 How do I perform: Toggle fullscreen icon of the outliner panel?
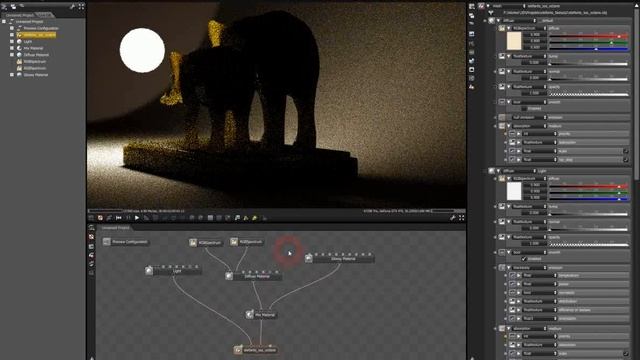(x=81, y=7)
